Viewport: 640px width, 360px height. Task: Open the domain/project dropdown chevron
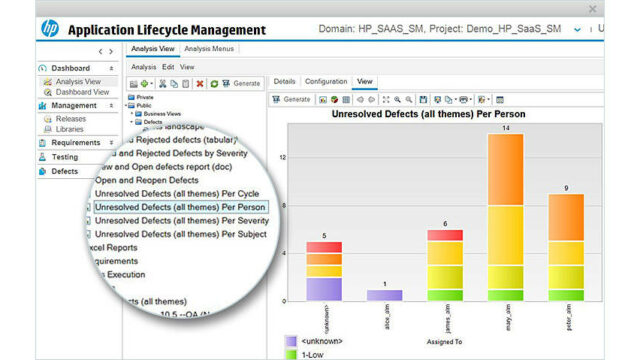[x=577, y=29]
